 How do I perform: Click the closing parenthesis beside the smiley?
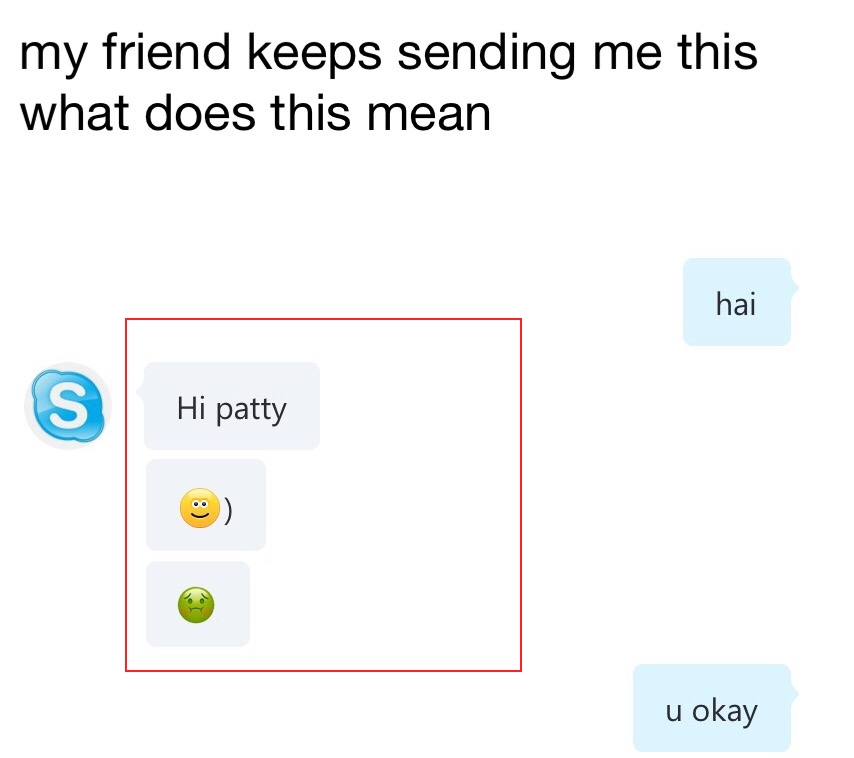pyautogui.click(x=228, y=511)
